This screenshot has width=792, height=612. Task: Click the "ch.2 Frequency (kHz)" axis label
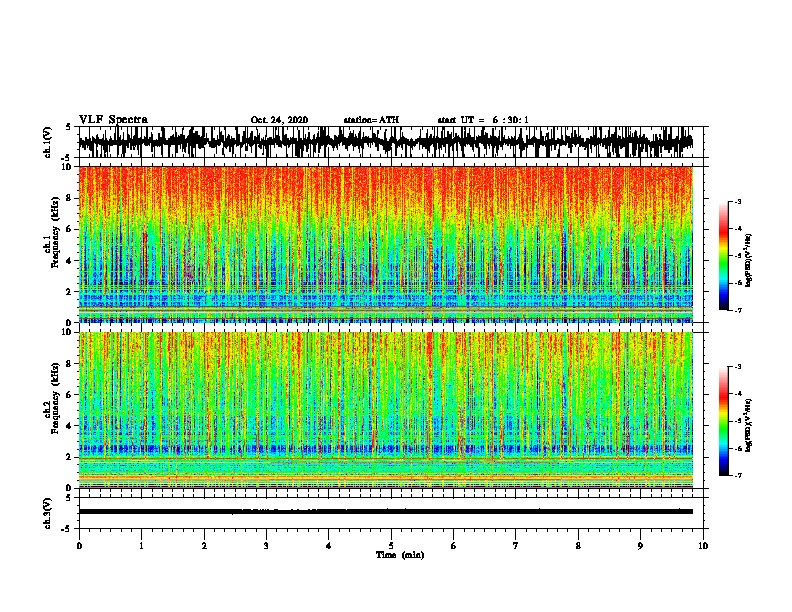[53, 398]
